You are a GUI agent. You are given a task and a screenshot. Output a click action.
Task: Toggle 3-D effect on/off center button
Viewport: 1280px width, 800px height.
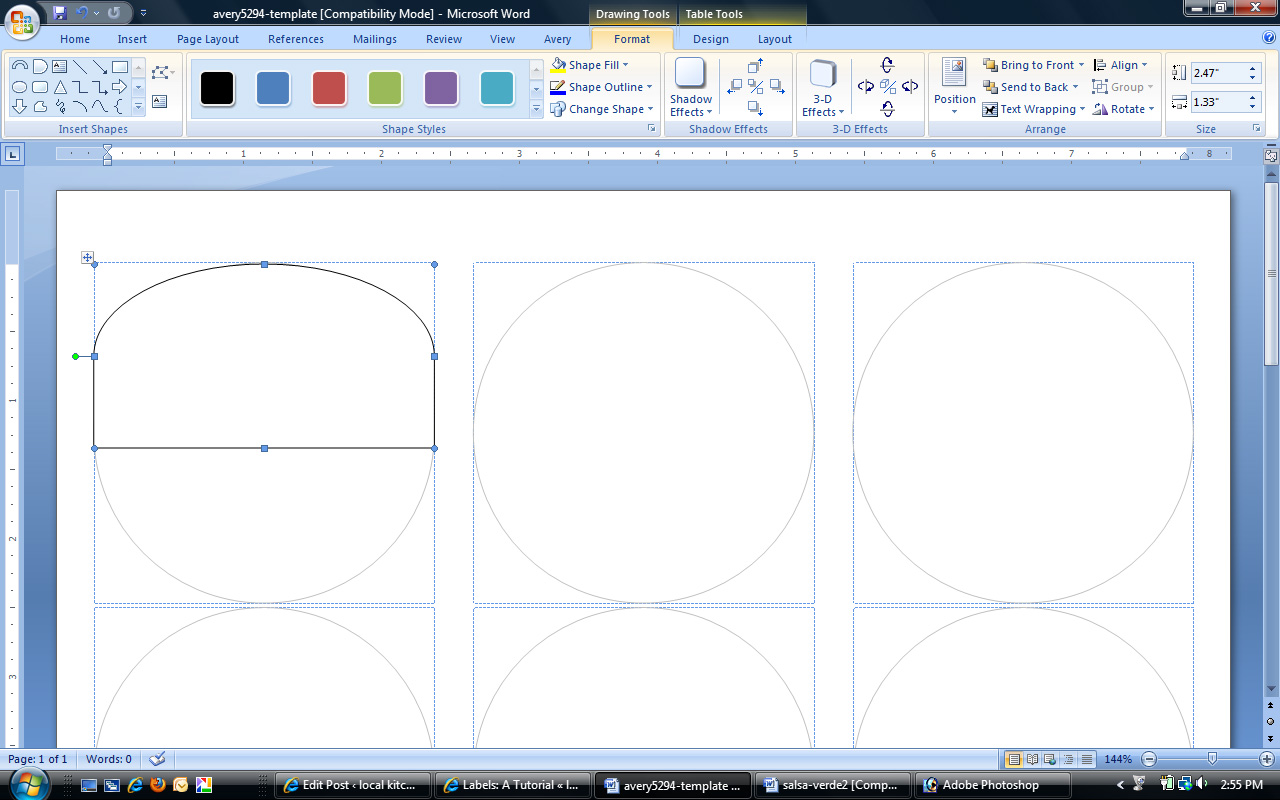pyautogui.click(x=887, y=87)
